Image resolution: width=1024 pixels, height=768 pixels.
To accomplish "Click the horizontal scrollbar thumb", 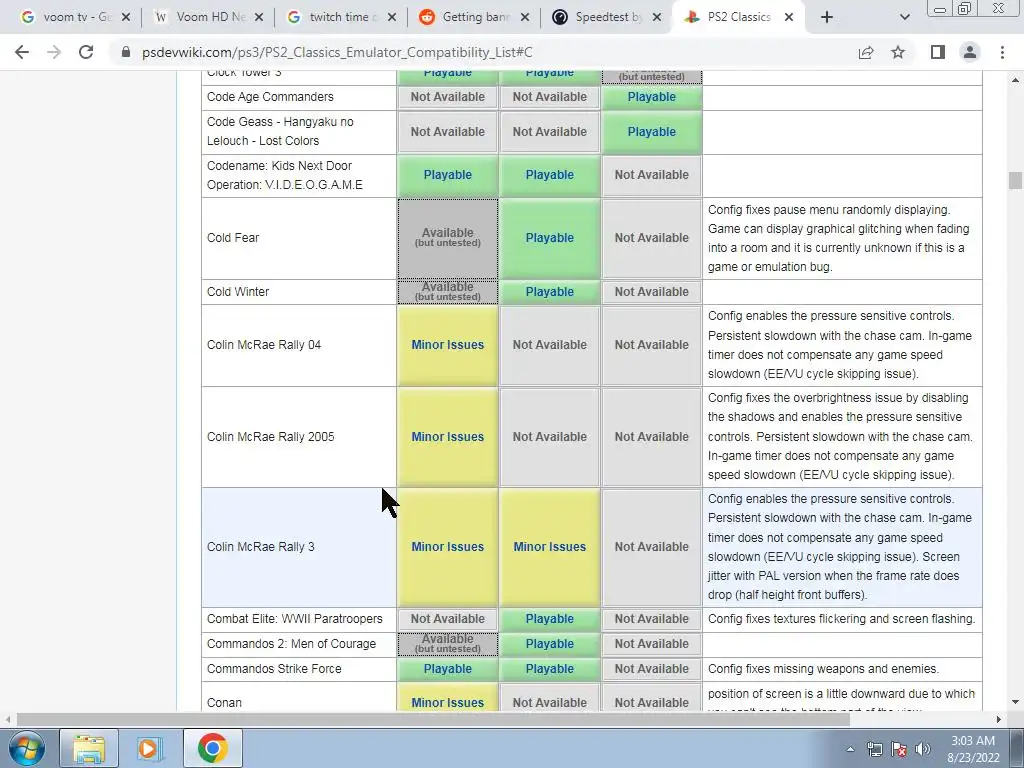I will tap(433, 719).
